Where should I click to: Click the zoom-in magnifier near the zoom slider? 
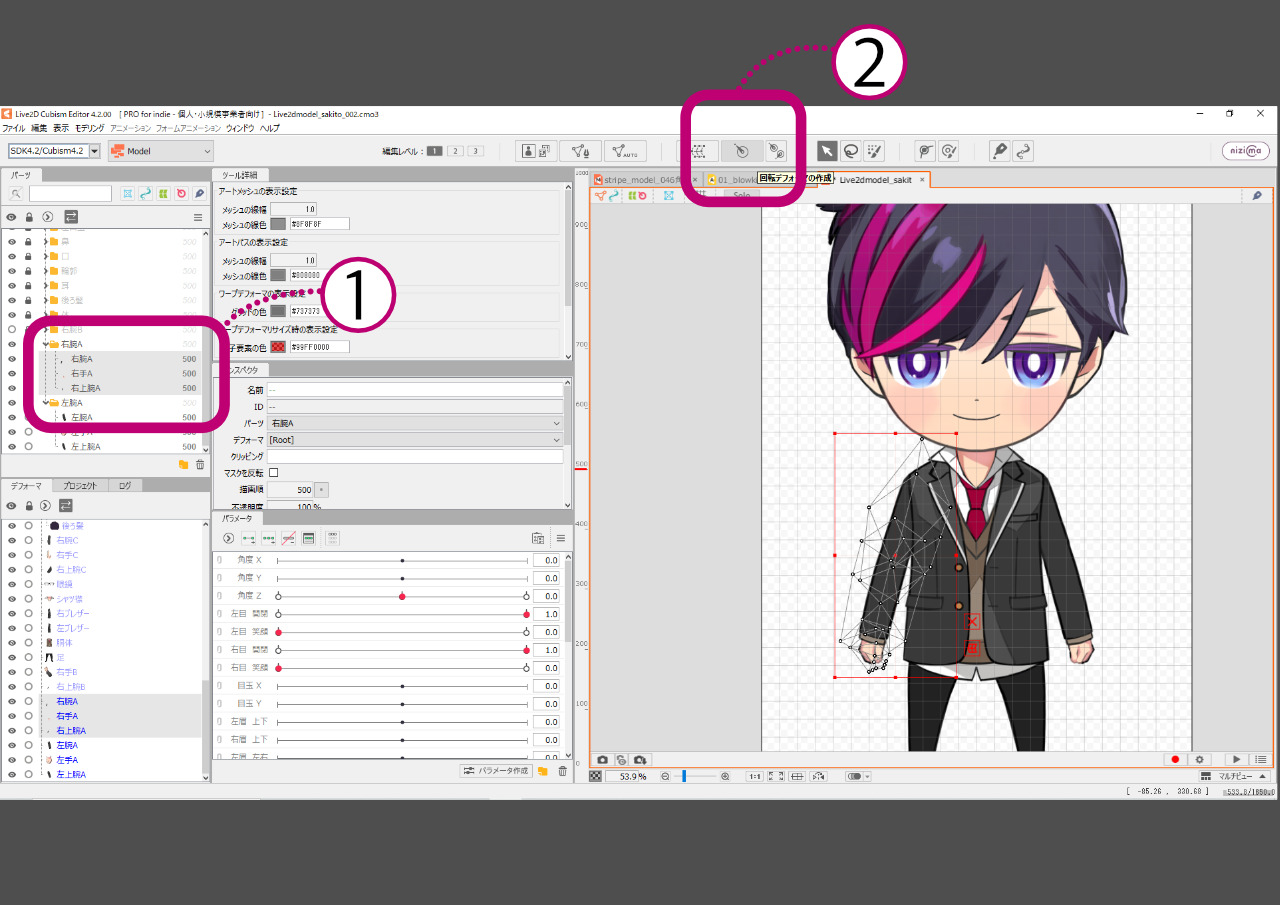tap(725, 776)
